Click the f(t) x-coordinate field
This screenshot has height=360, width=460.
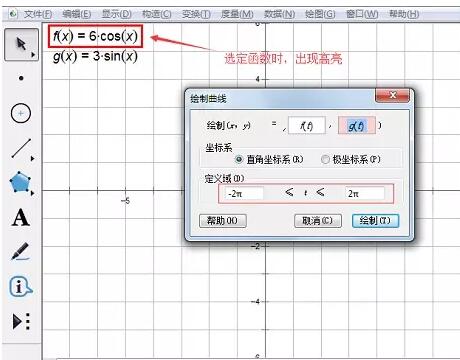[x=306, y=126]
